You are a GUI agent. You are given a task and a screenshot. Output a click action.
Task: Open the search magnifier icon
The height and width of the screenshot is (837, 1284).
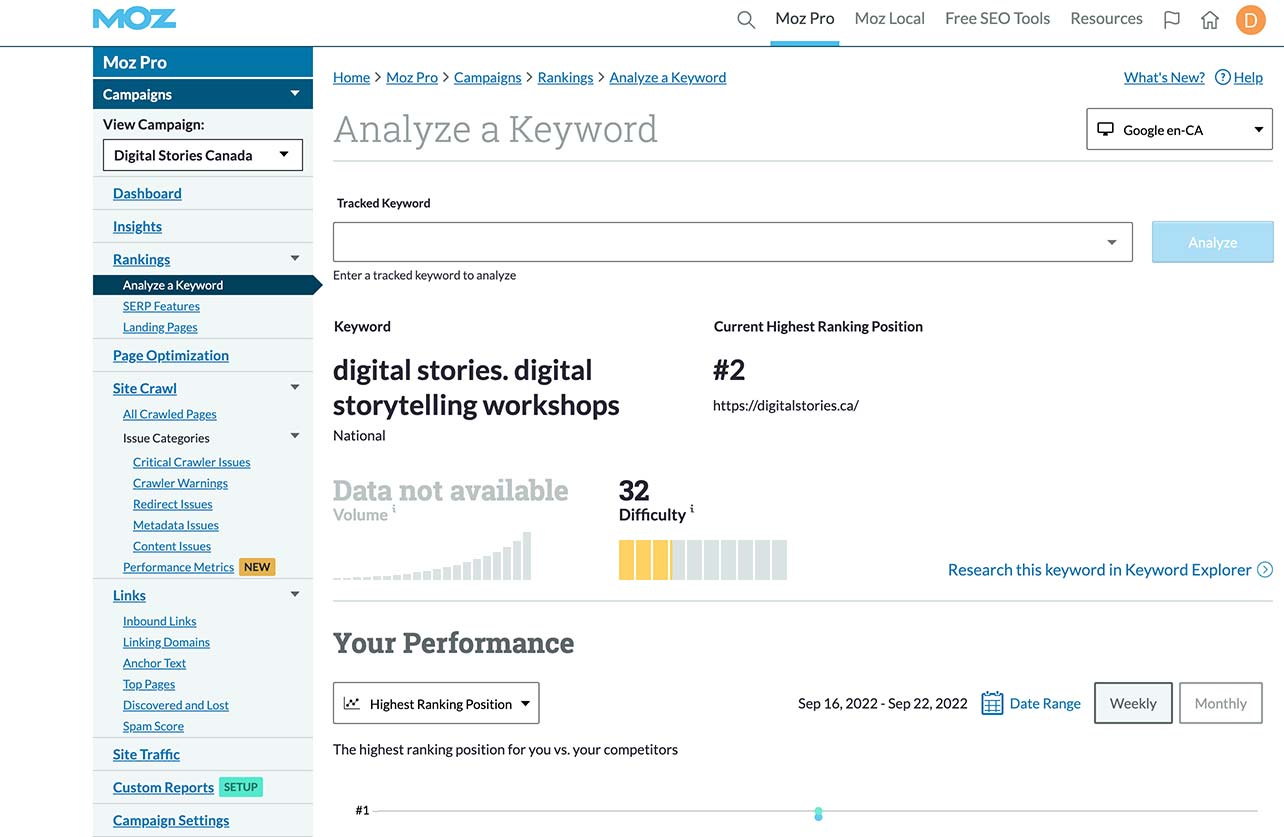point(745,18)
